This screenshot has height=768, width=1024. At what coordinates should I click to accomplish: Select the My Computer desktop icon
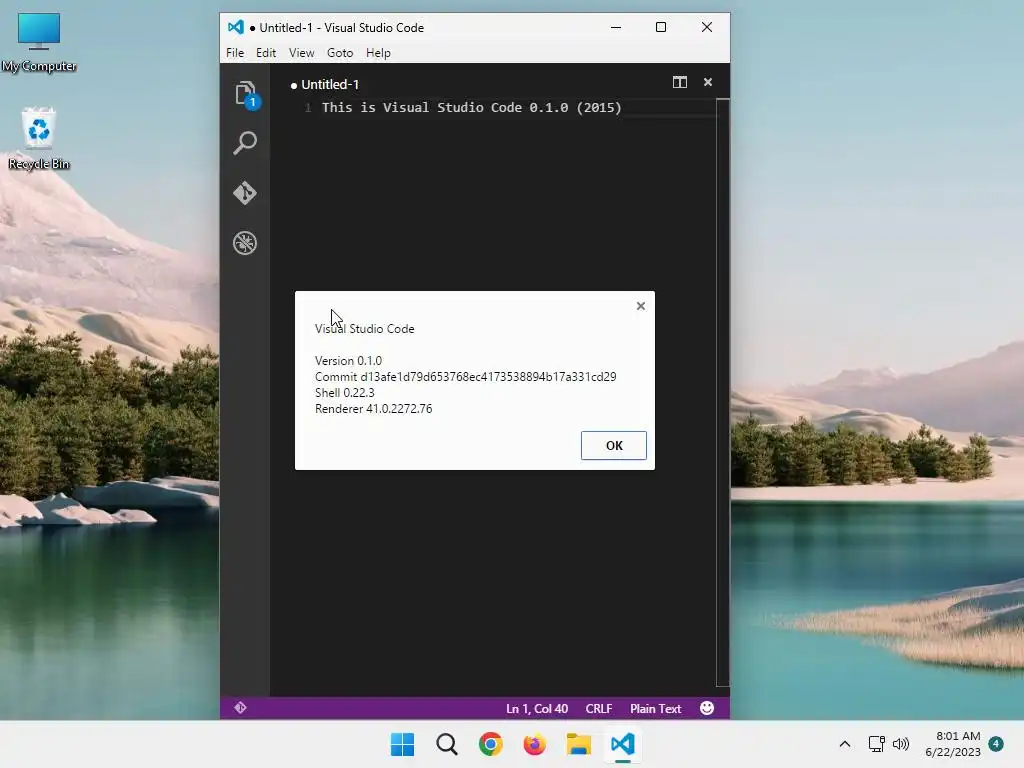(39, 42)
